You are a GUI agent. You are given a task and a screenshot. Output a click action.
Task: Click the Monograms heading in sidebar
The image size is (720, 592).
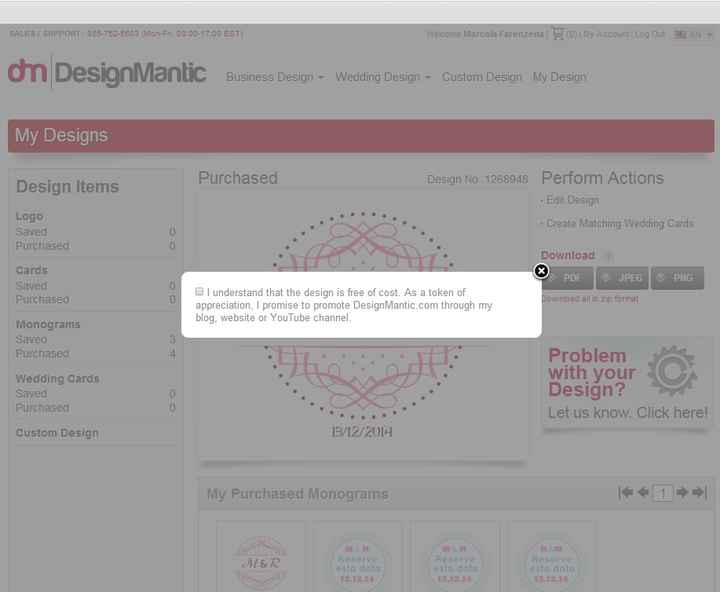(x=48, y=324)
